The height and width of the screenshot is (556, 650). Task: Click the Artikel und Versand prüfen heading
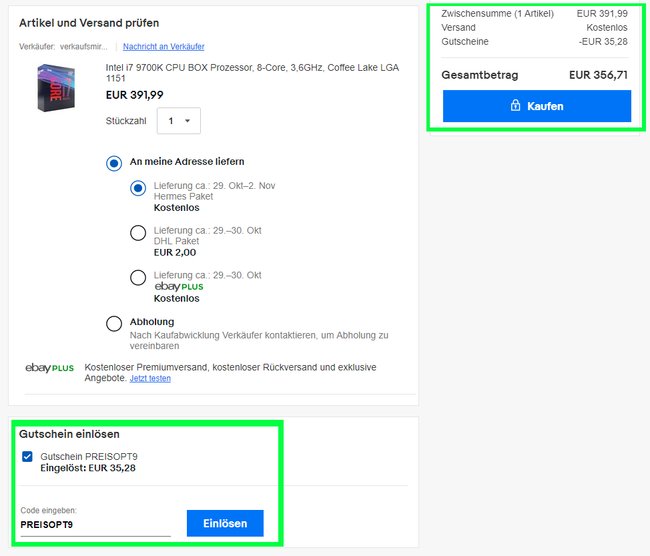pos(89,23)
